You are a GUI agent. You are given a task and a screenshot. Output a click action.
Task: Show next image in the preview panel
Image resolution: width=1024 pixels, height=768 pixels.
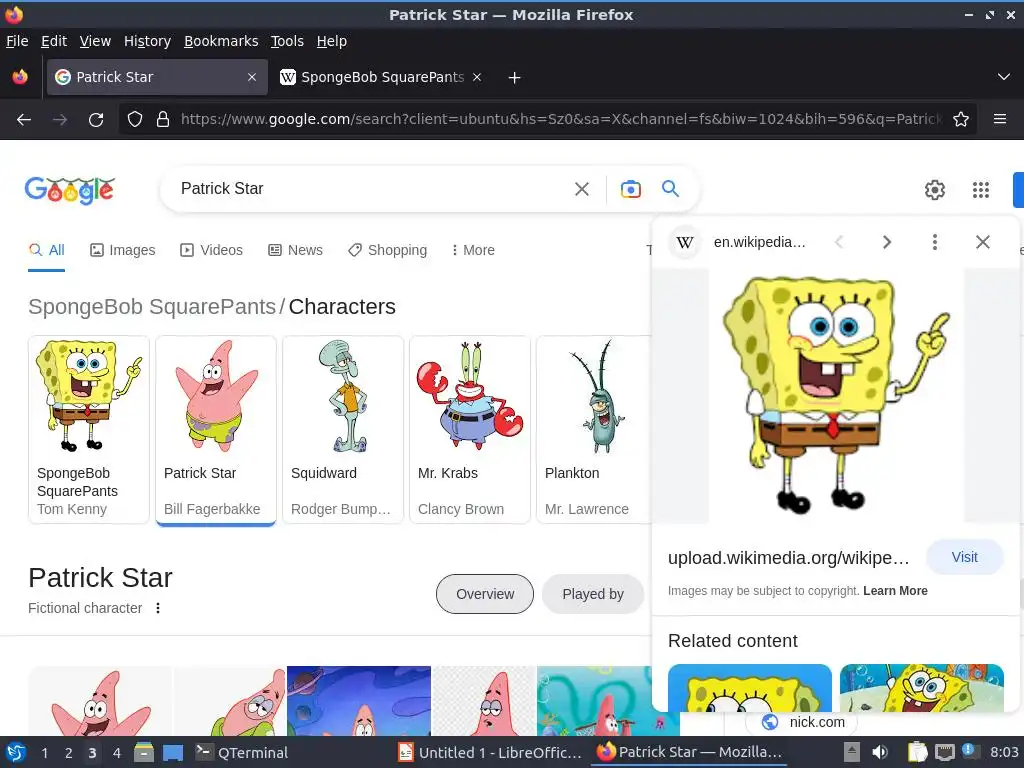pyautogui.click(x=886, y=242)
